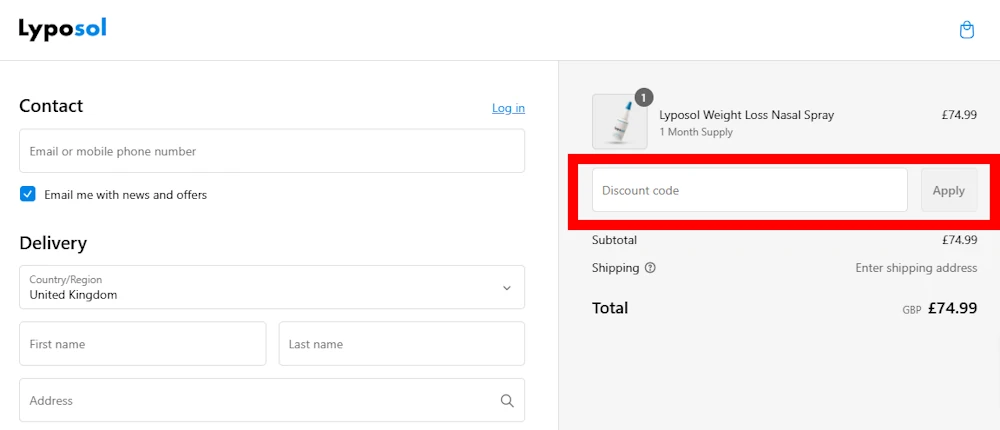This screenshot has height=430, width=1000.
Task: Click the Lyposol logo
Action: [62, 29]
